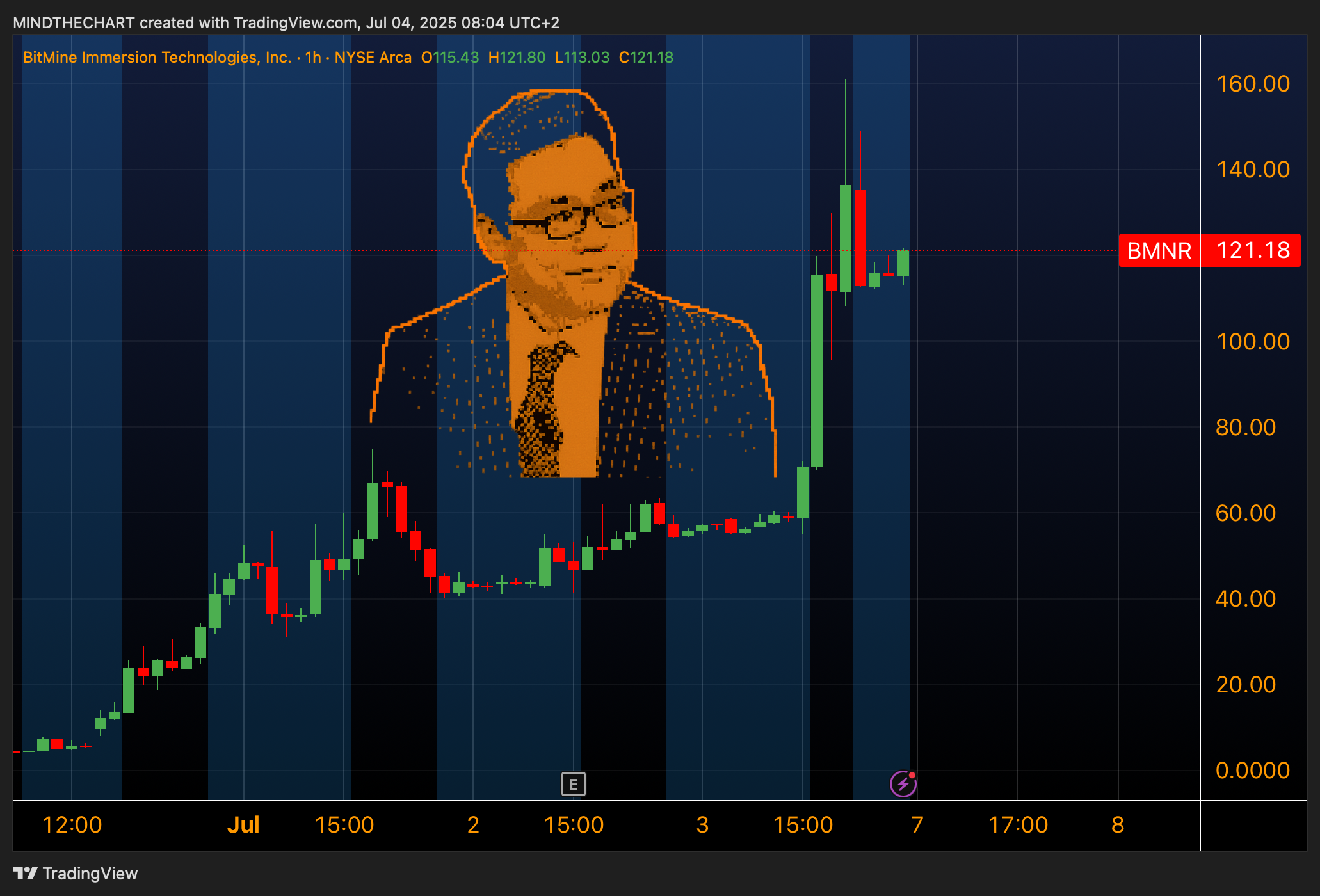
Task: Click the Jul month label on time axis
Action: pos(243,825)
